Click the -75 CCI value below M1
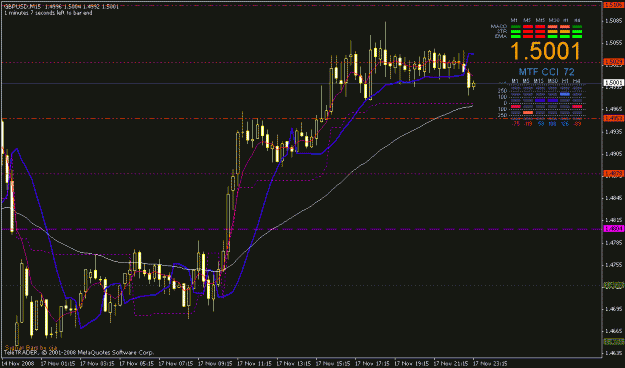 click(516, 124)
